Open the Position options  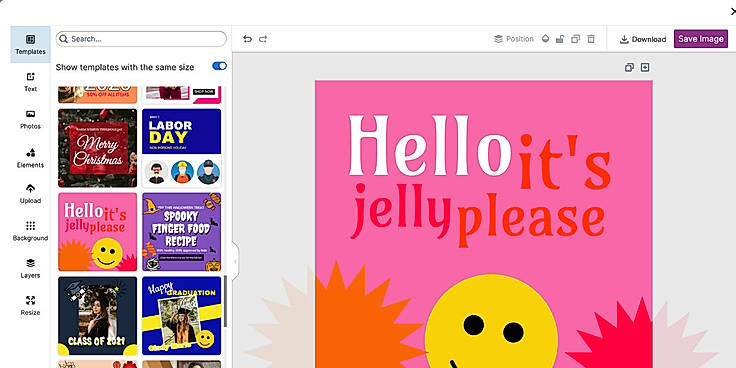point(514,39)
